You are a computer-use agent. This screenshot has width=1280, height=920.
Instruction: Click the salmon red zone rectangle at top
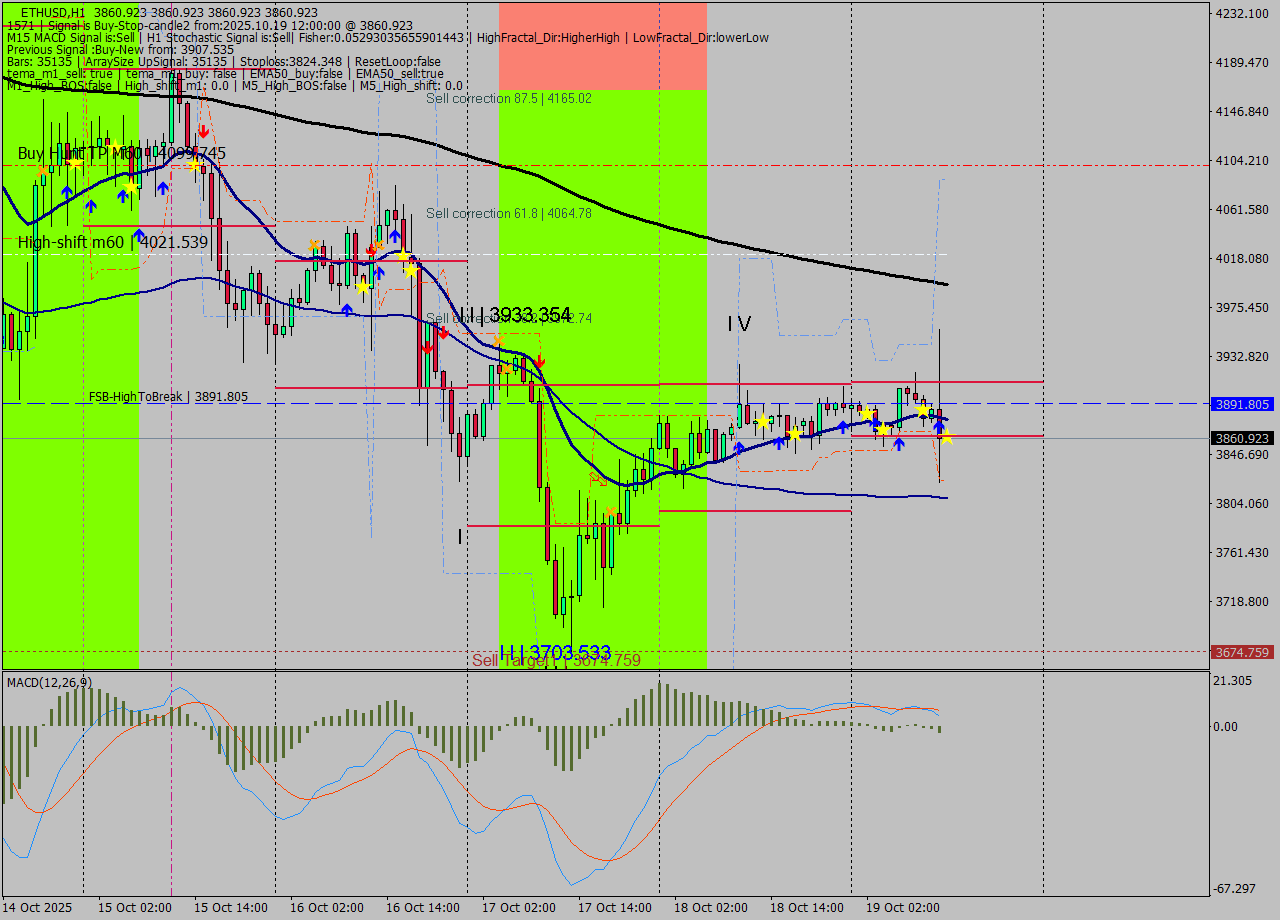[x=603, y=45]
